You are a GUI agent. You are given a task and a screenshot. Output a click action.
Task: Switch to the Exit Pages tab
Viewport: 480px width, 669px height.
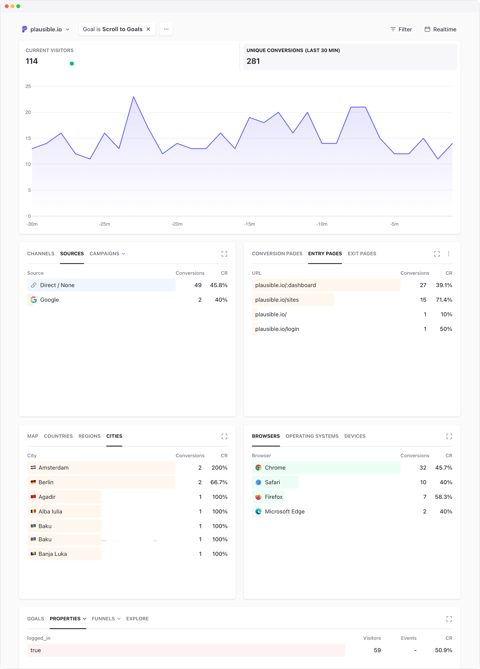click(362, 253)
